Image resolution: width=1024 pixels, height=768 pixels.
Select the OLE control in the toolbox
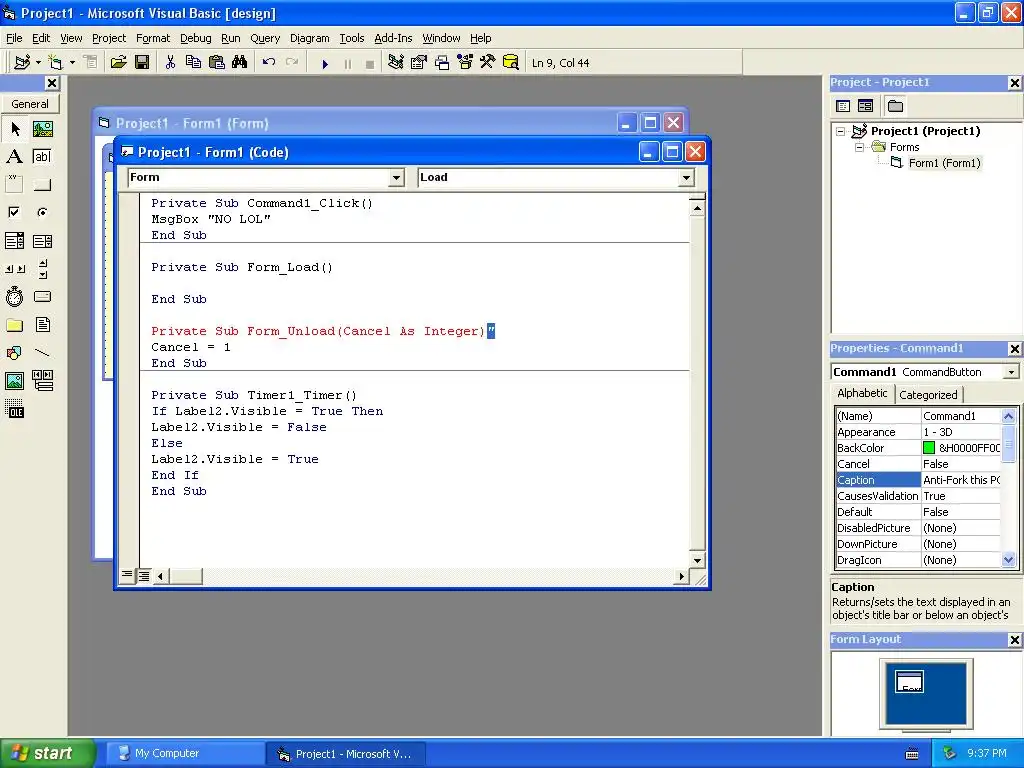15,409
